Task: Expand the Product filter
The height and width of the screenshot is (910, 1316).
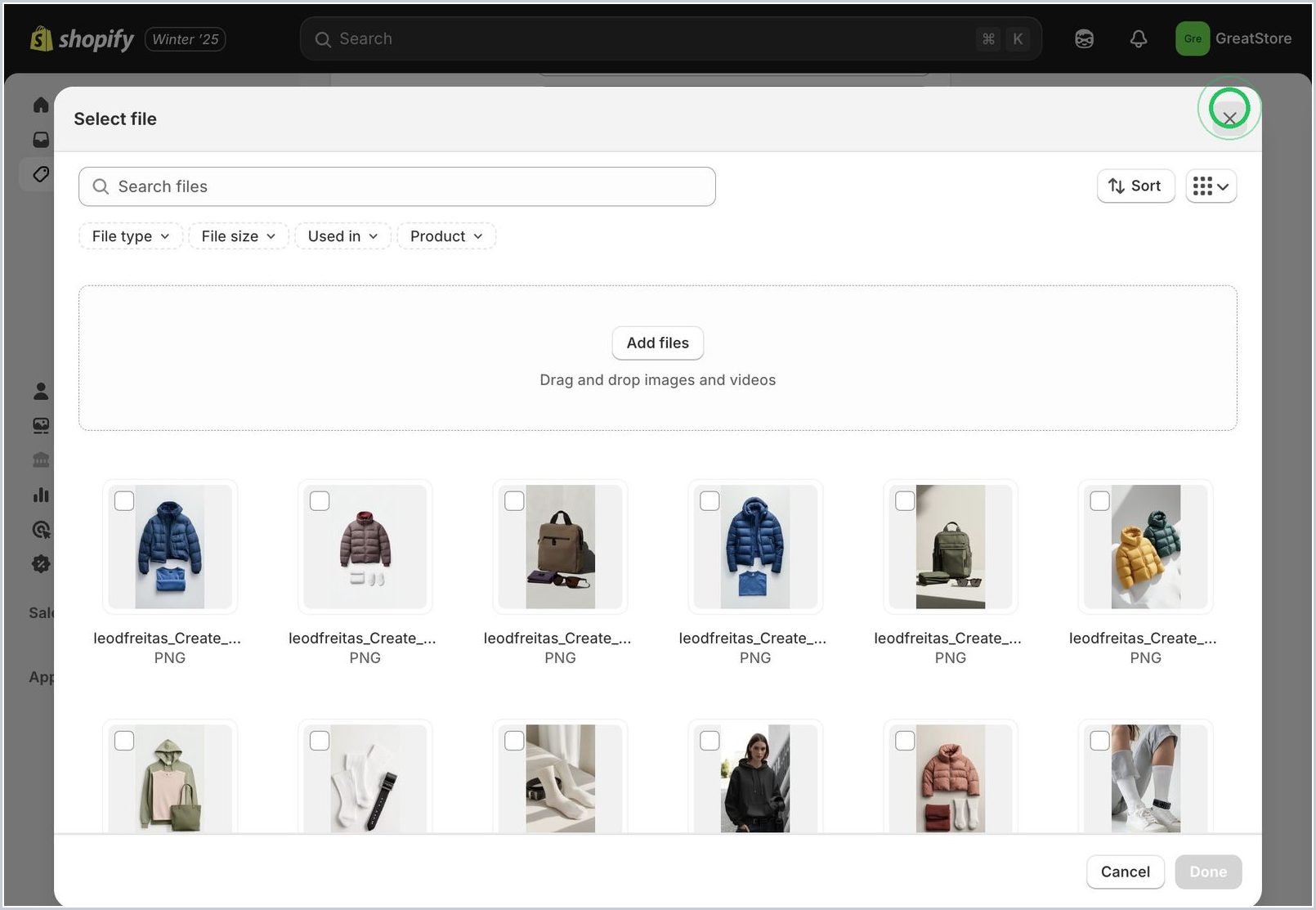Action: (446, 236)
